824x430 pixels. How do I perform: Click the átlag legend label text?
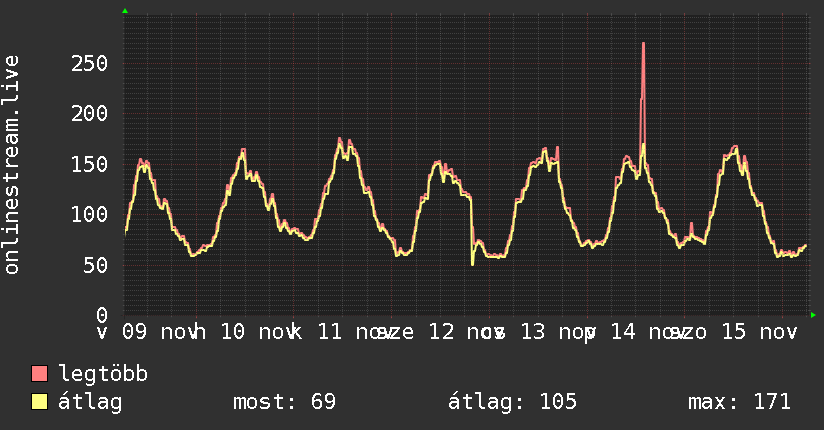point(90,402)
